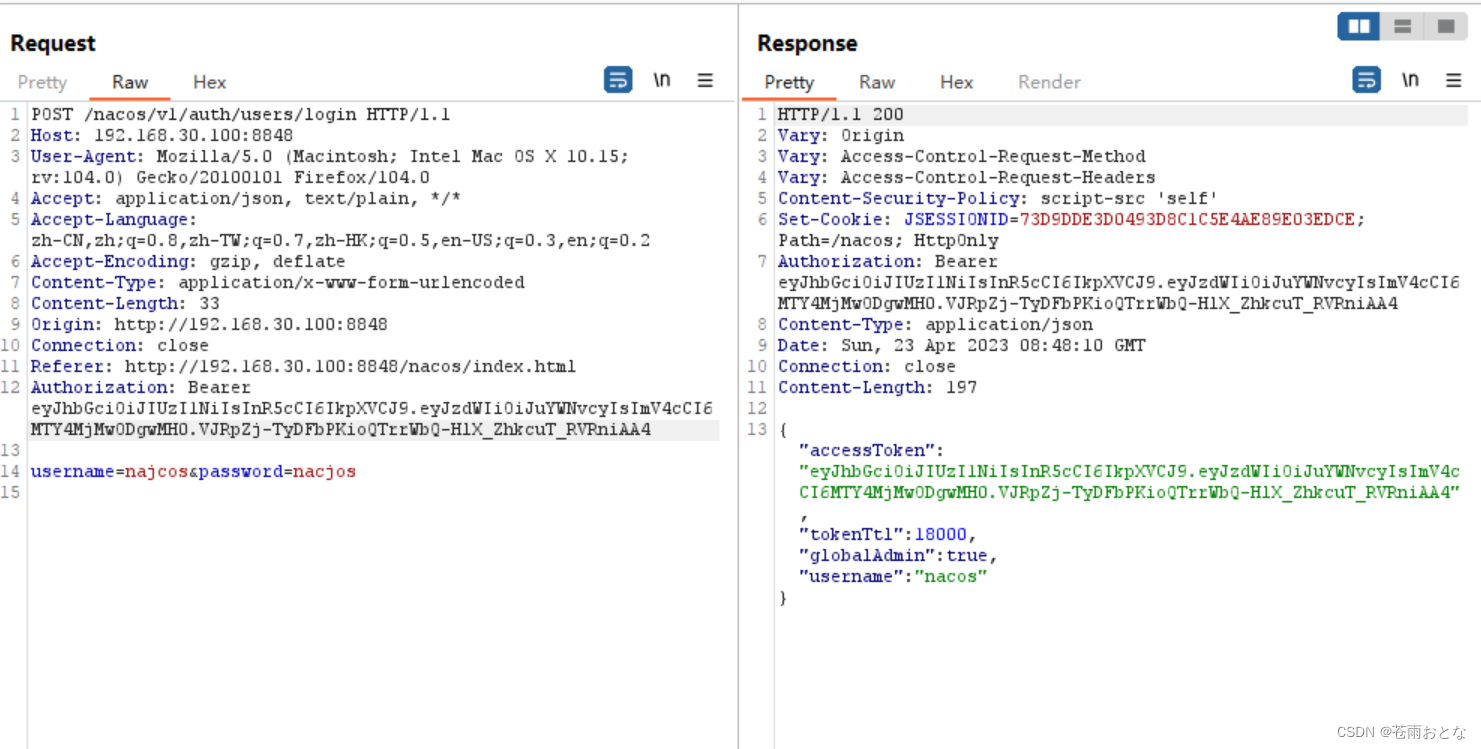
Task: Click the Request Authorization: Bearer header
Action: 140,387
